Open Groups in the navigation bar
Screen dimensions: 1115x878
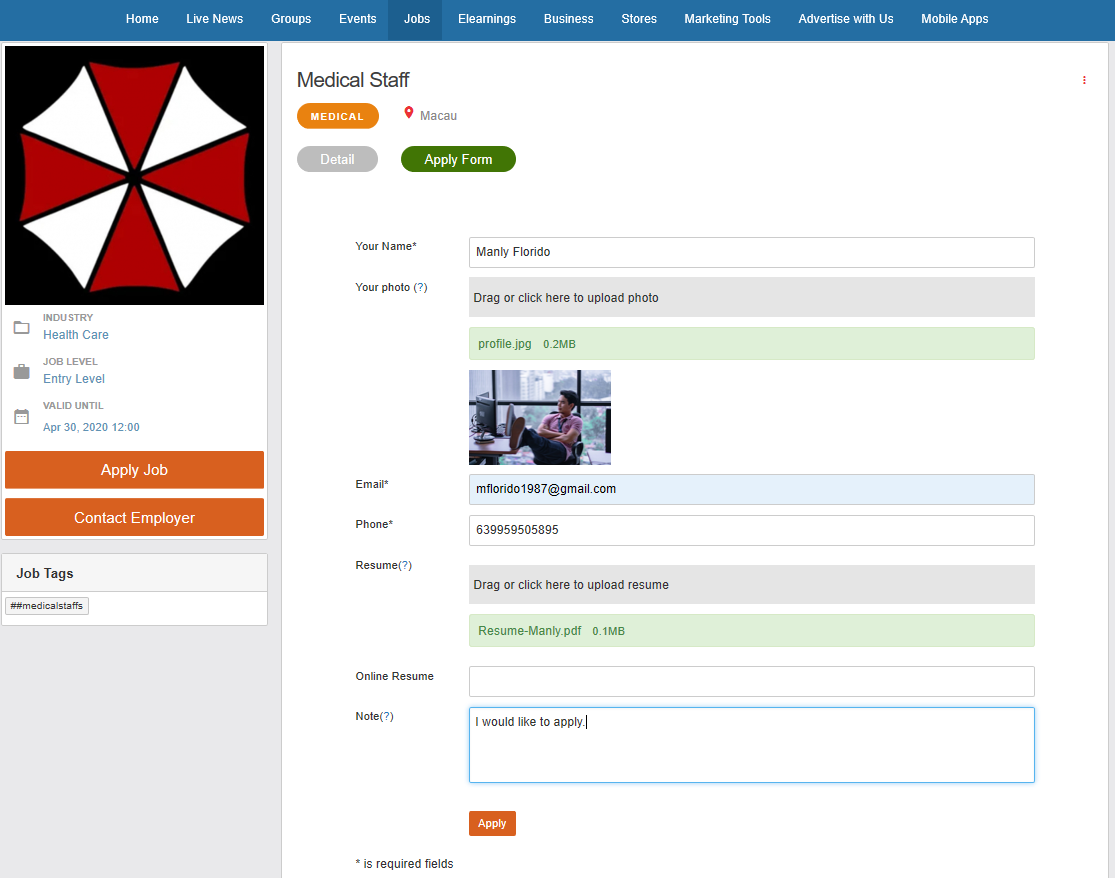(291, 19)
